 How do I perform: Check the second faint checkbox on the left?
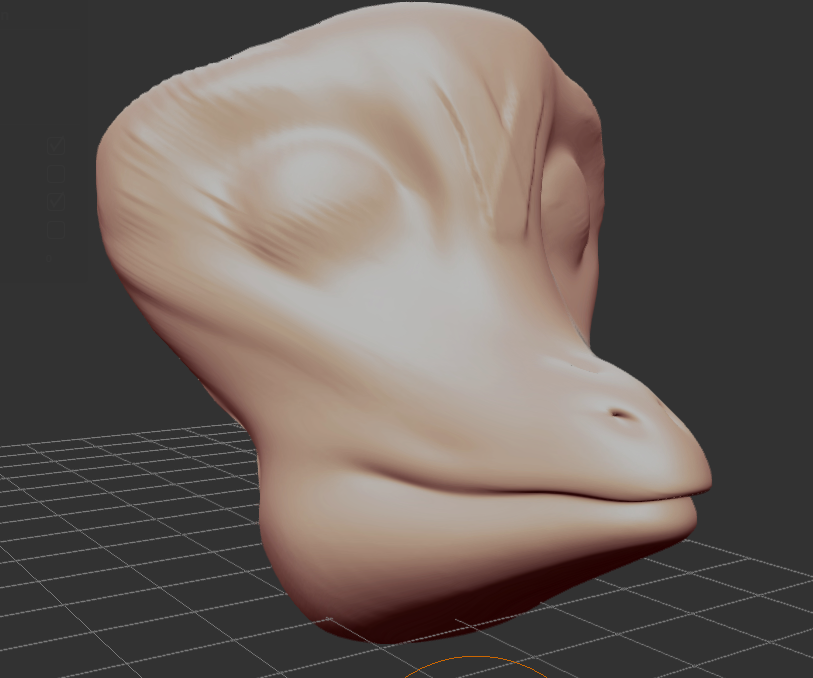click(56, 174)
